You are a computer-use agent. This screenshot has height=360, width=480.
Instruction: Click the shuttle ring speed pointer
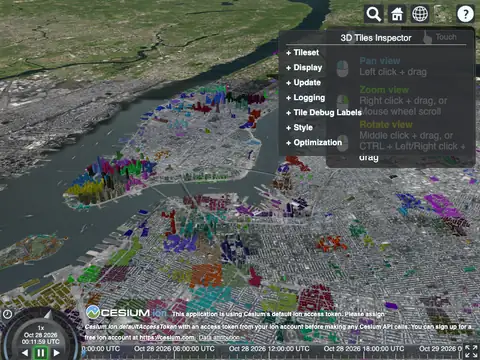[x=48, y=314]
